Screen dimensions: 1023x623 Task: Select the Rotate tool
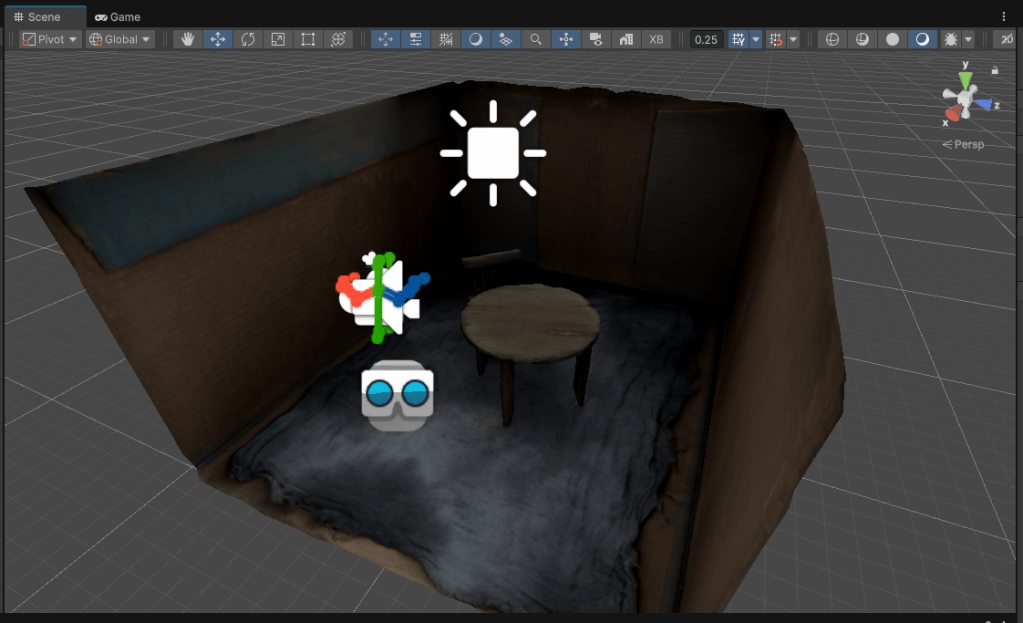tap(248, 39)
